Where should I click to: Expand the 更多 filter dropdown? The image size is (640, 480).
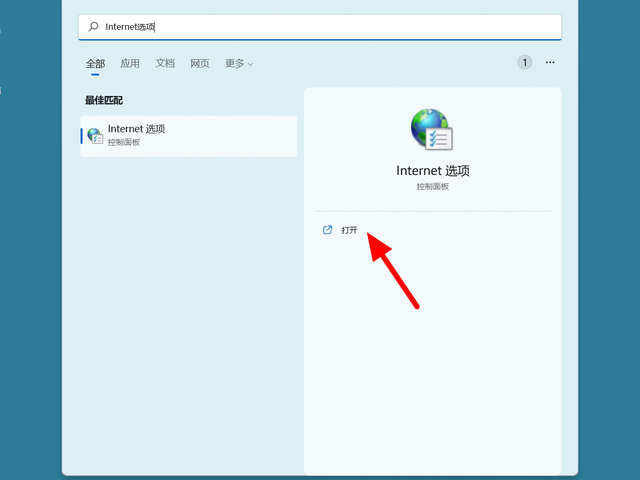239,63
